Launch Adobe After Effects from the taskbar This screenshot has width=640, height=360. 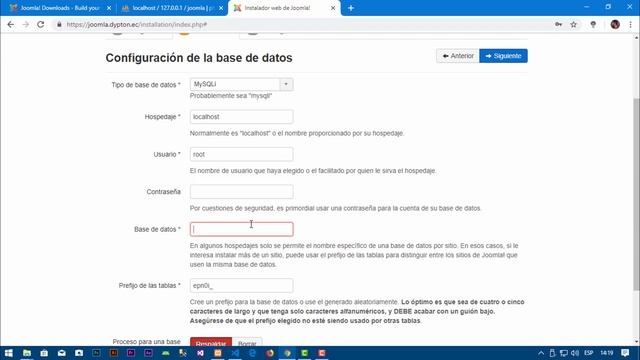pos(148,353)
